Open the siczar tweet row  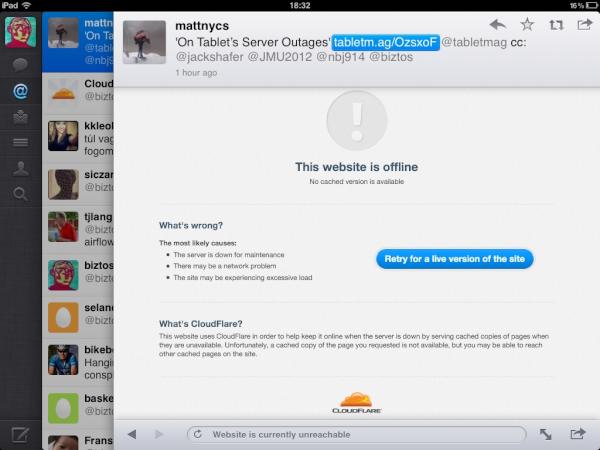tap(78, 184)
